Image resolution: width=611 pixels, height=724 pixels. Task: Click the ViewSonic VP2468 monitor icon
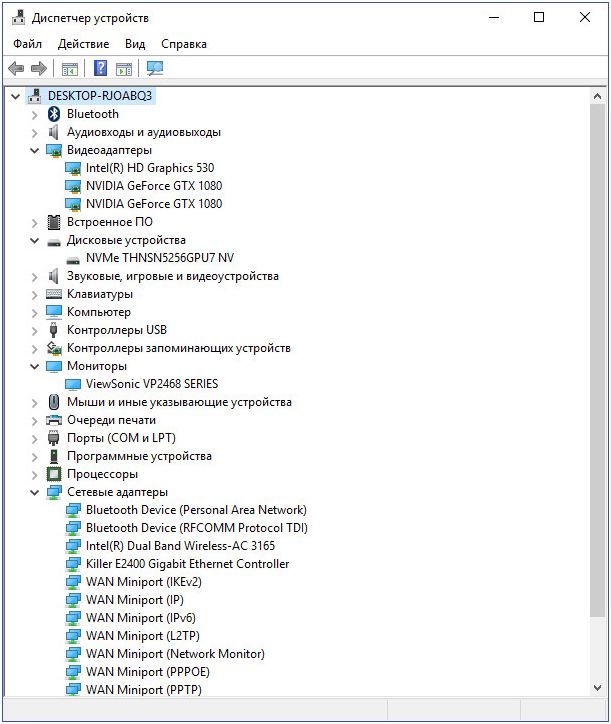tap(73, 384)
